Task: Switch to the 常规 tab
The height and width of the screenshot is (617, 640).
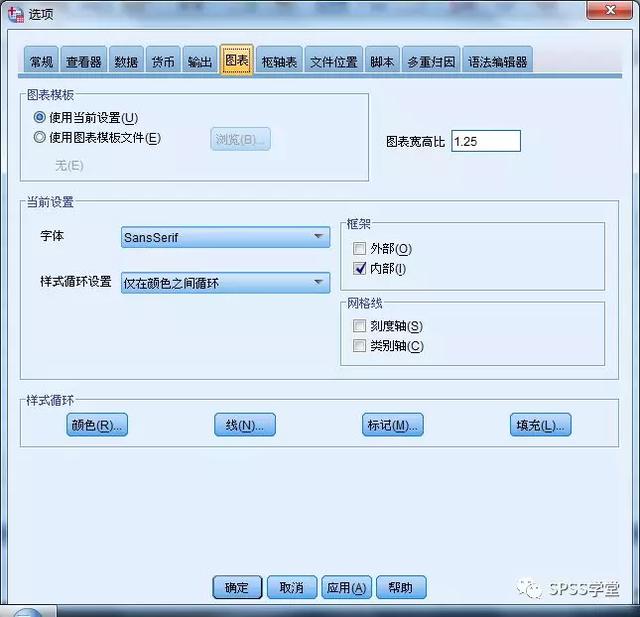Action: click(x=41, y=61)
